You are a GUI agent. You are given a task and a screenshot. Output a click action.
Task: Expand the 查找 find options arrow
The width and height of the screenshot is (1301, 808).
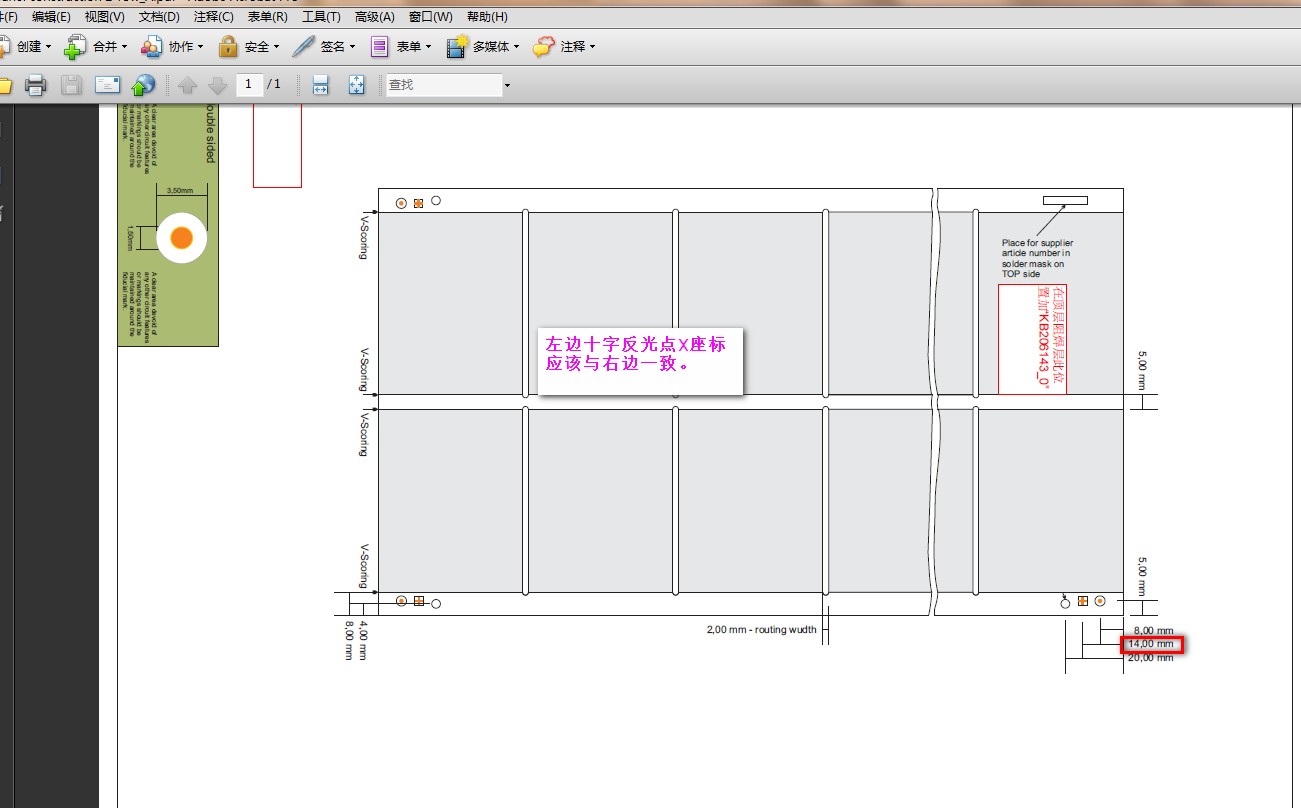[x=507, y=86]
